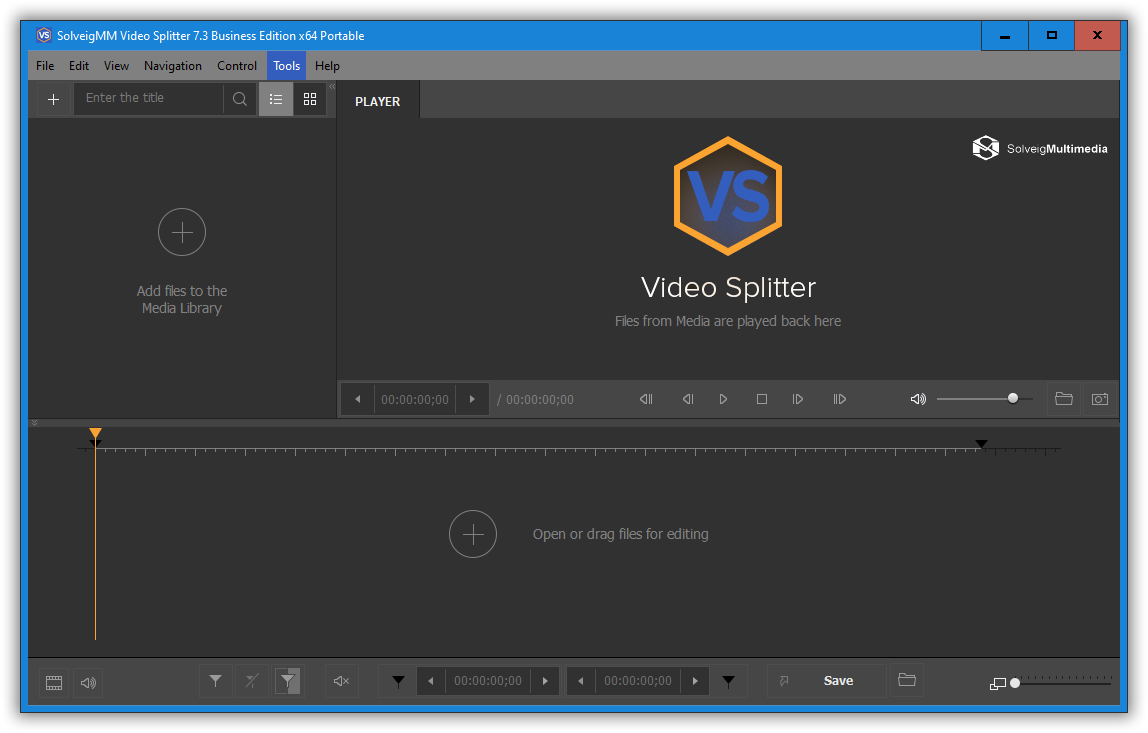Open the Navigation menu
Viewport: 1148px width, 733px height.
173,66
